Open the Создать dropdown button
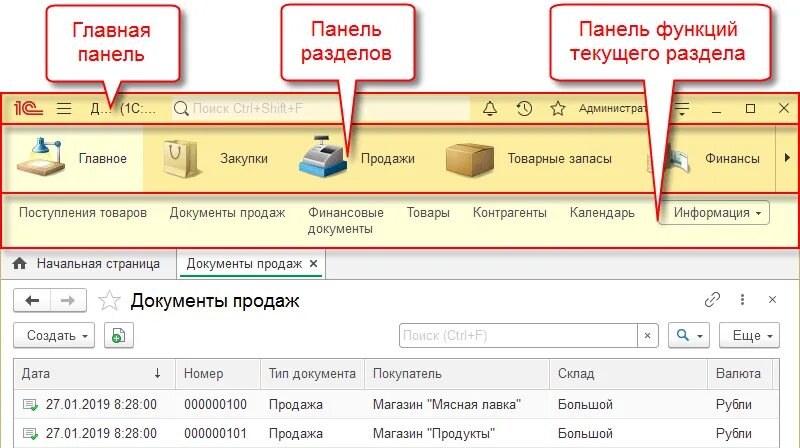The width and height of the screenshot is (800, 448). [x=54, y=335]
